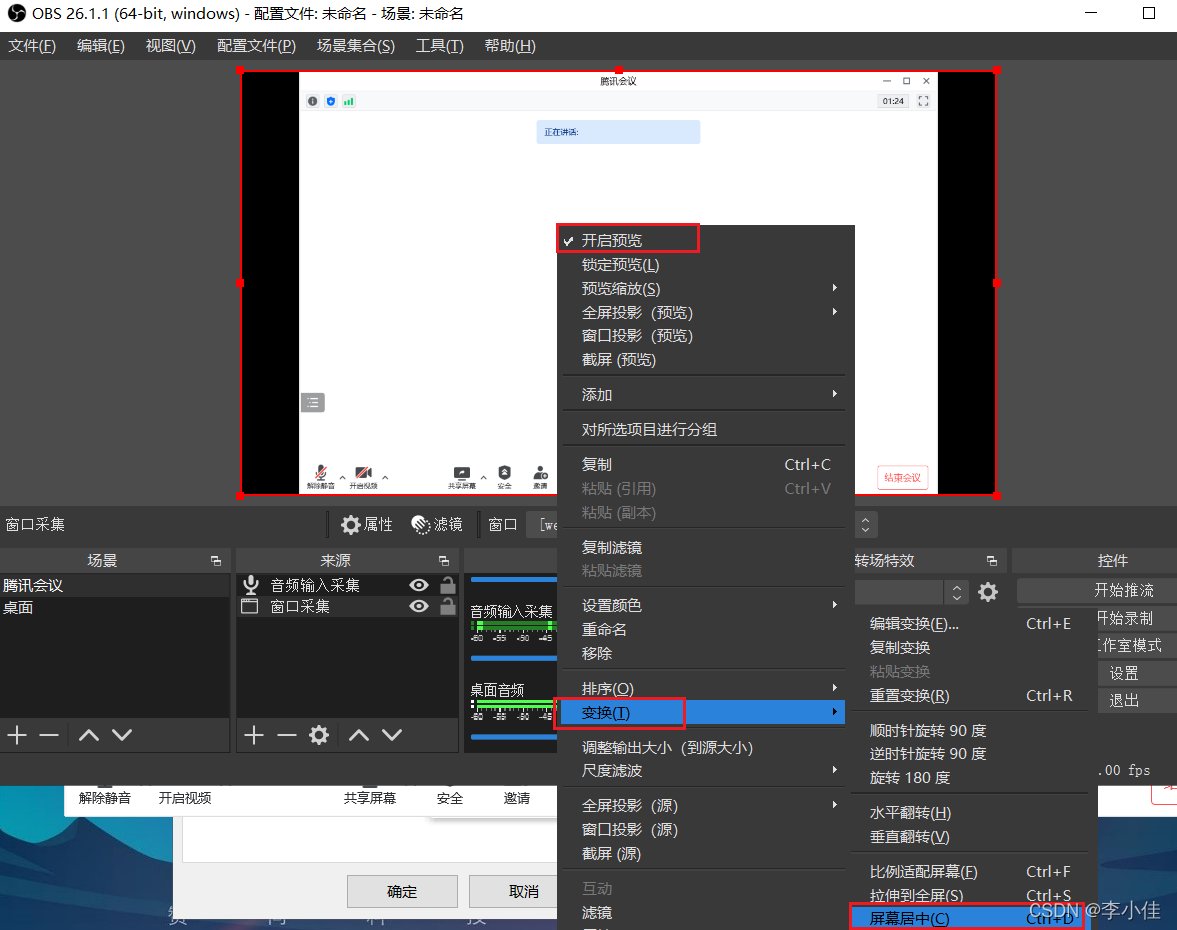Pop out the Sources dock panel

(444, 561)
